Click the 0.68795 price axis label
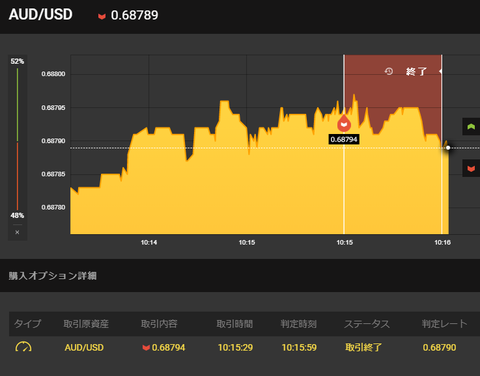This screenshot has width=480, height=376. [x=53, y=108]
